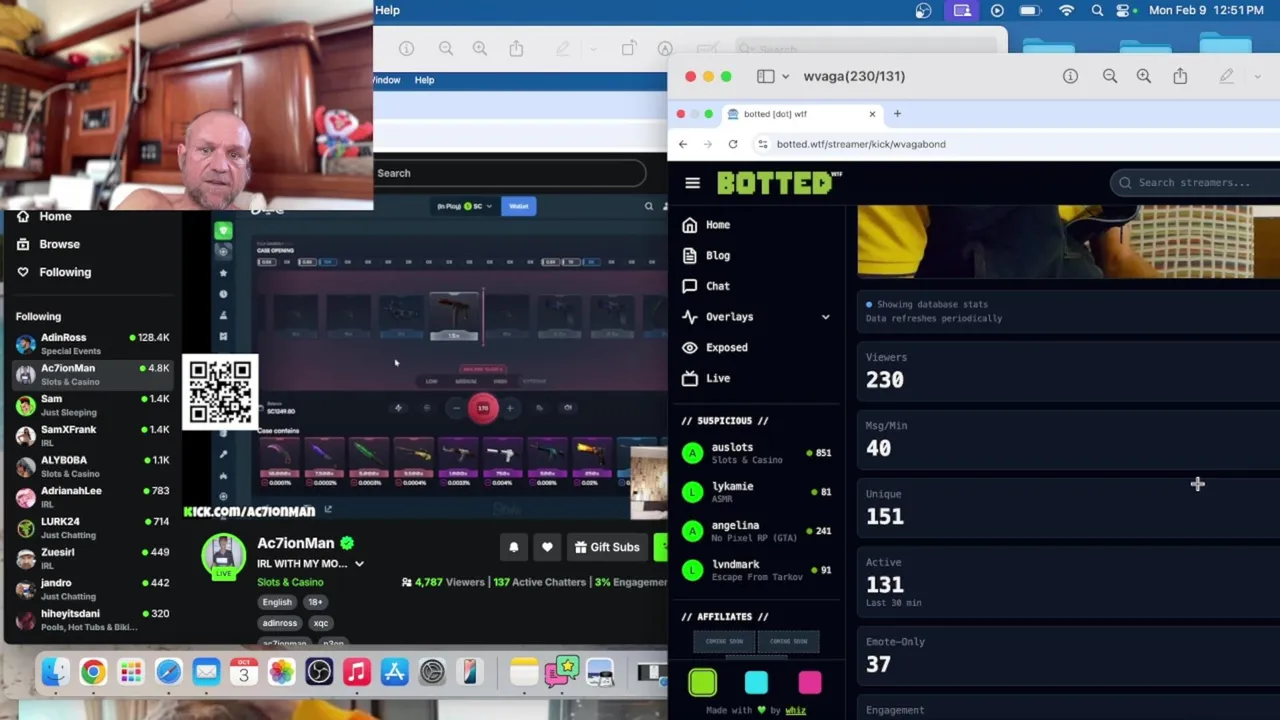Share from the background Preview window

(x=516, y=48)
